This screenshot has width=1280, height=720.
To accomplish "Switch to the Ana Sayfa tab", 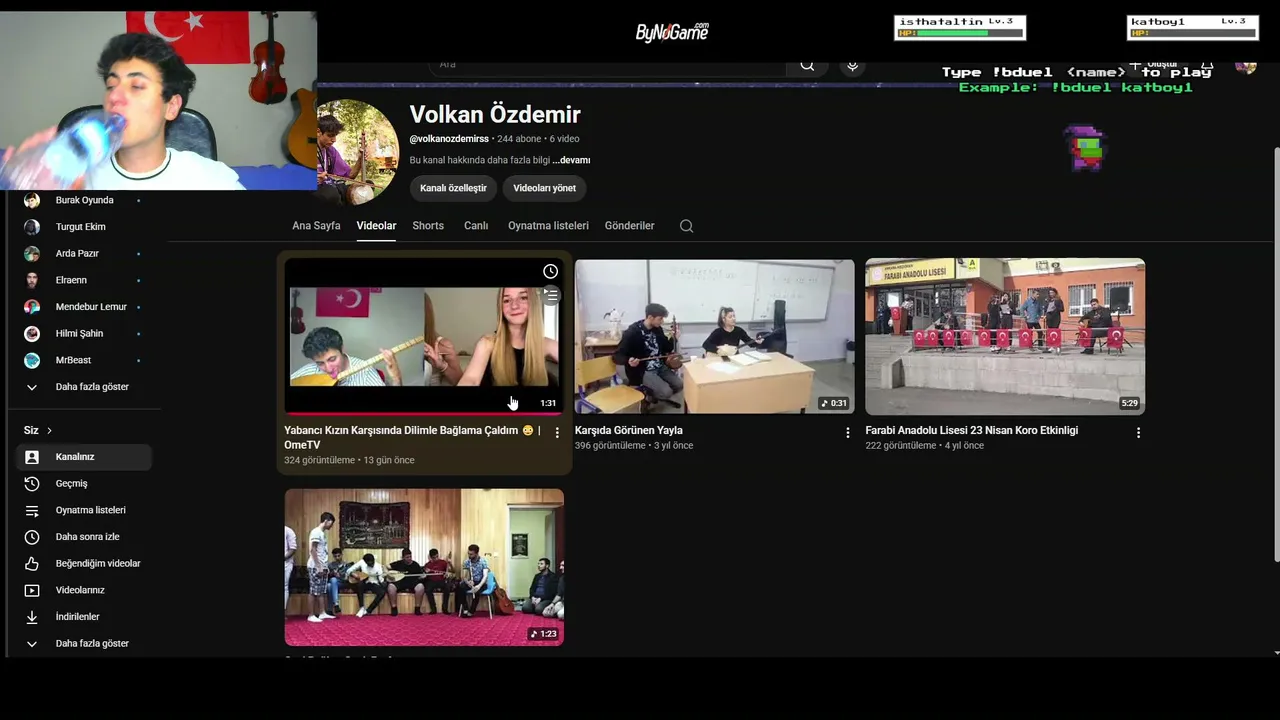I will [316, 226].
